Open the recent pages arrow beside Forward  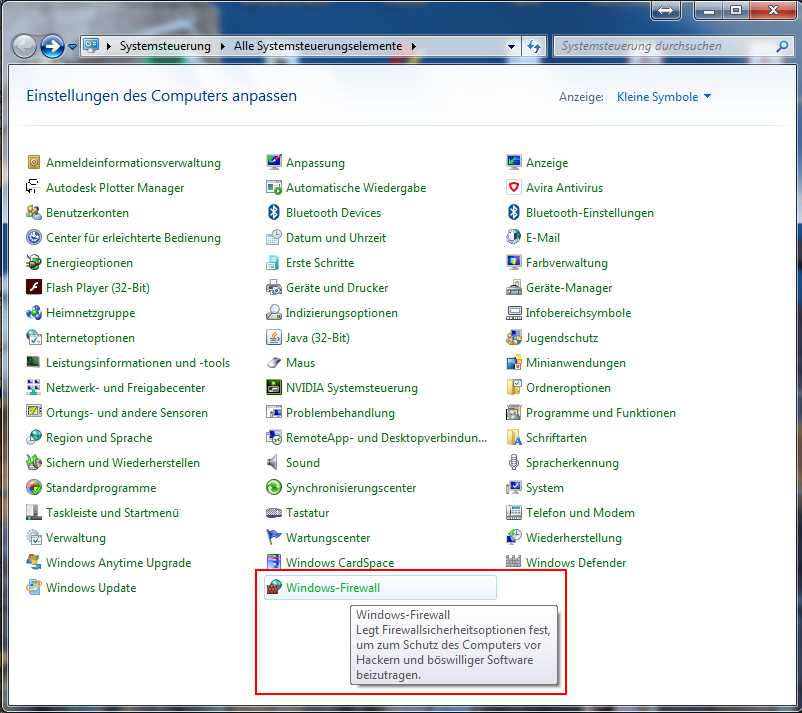tap(73, 47)
